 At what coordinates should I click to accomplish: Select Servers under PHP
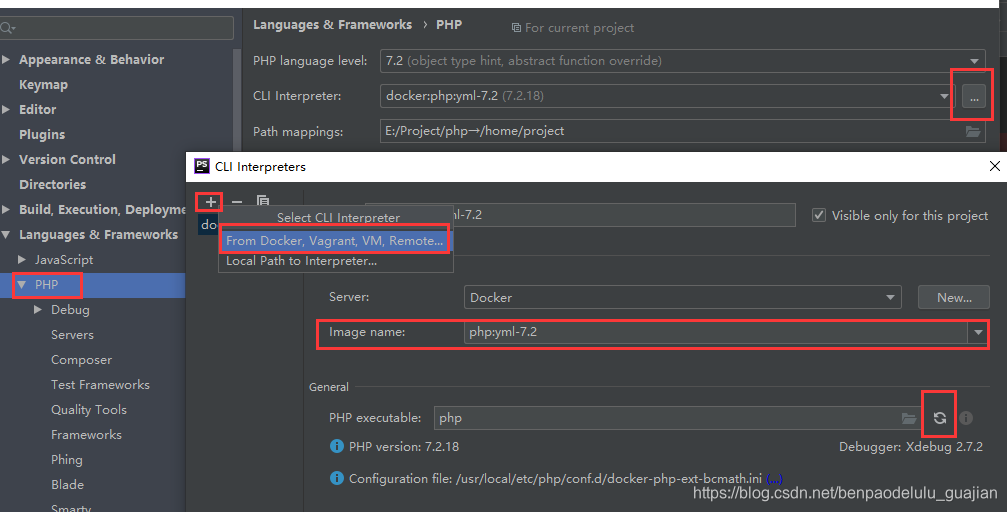72,335
